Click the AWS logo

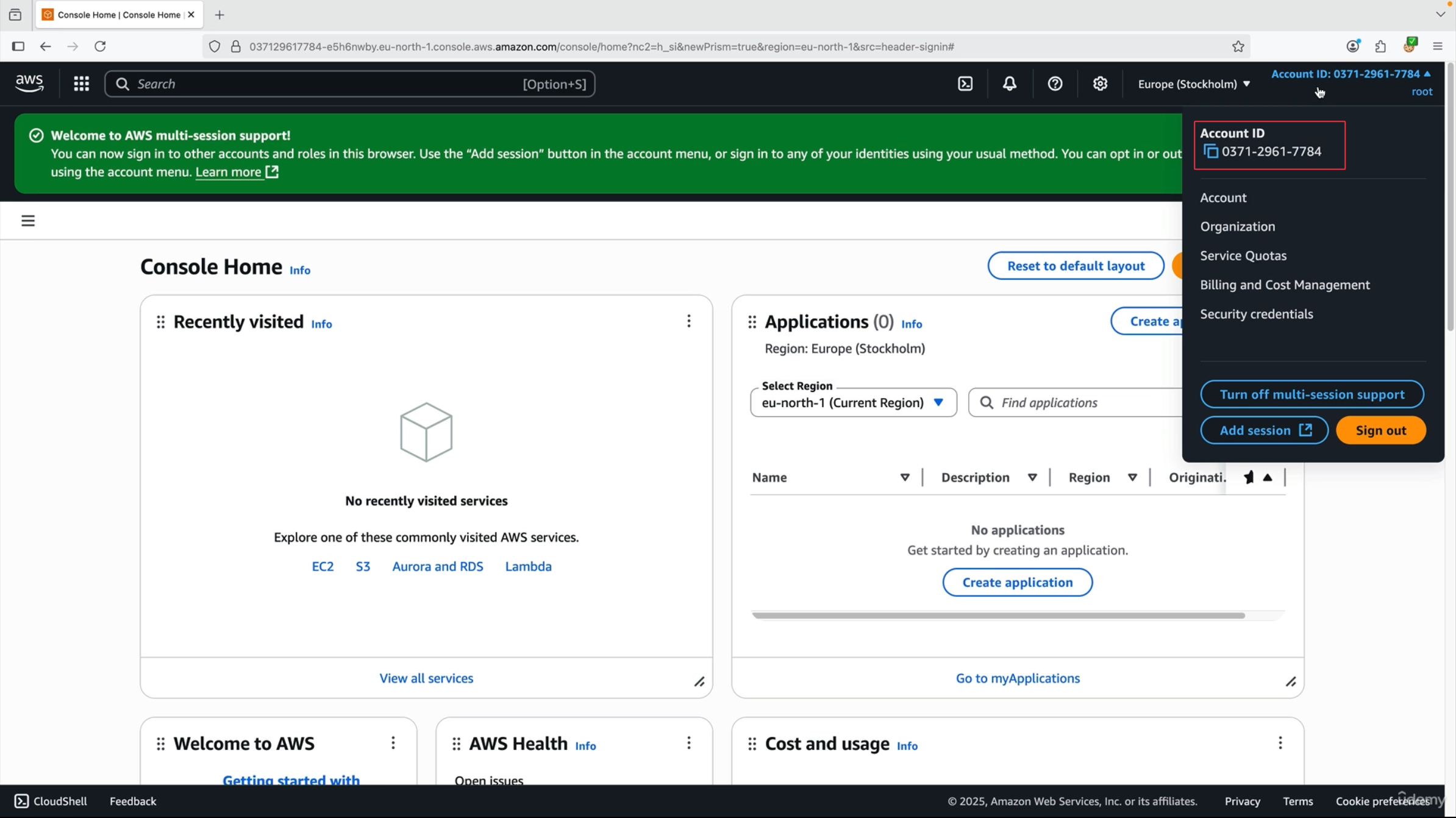click(29, 83)
